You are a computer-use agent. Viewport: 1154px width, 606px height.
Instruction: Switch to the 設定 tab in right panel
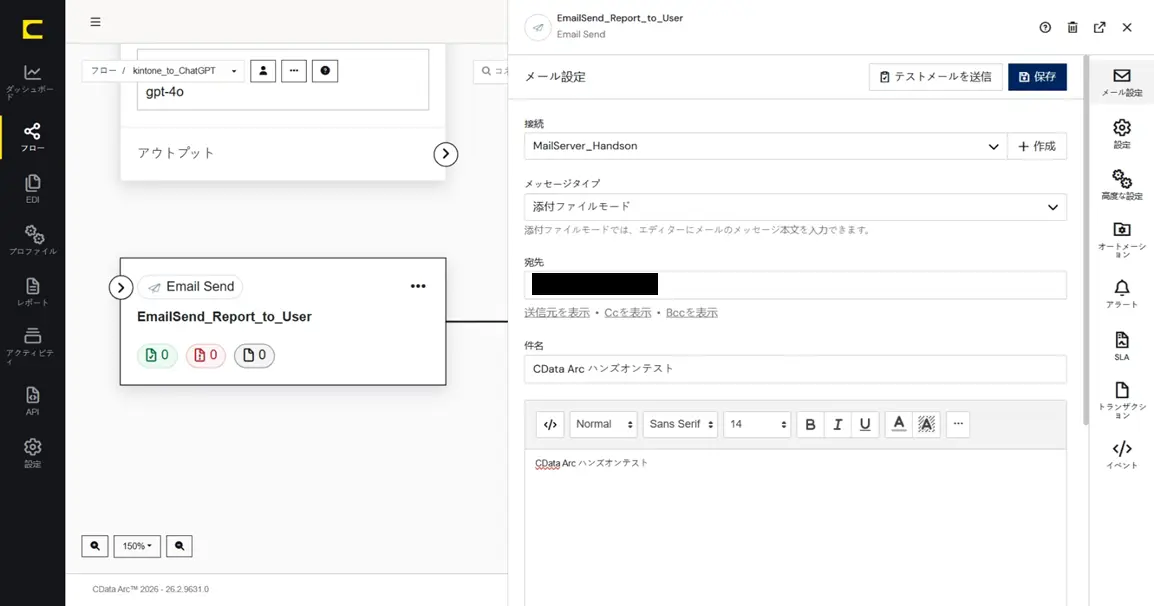click(x=1122, y=134)
